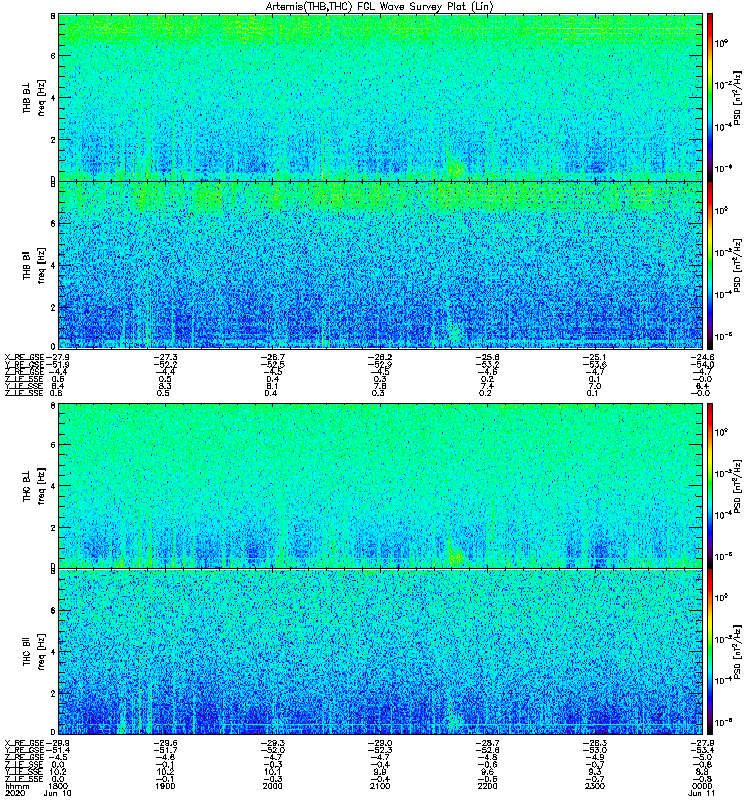Click the 10^0 tick on THB B⊥ color bar

721,43
